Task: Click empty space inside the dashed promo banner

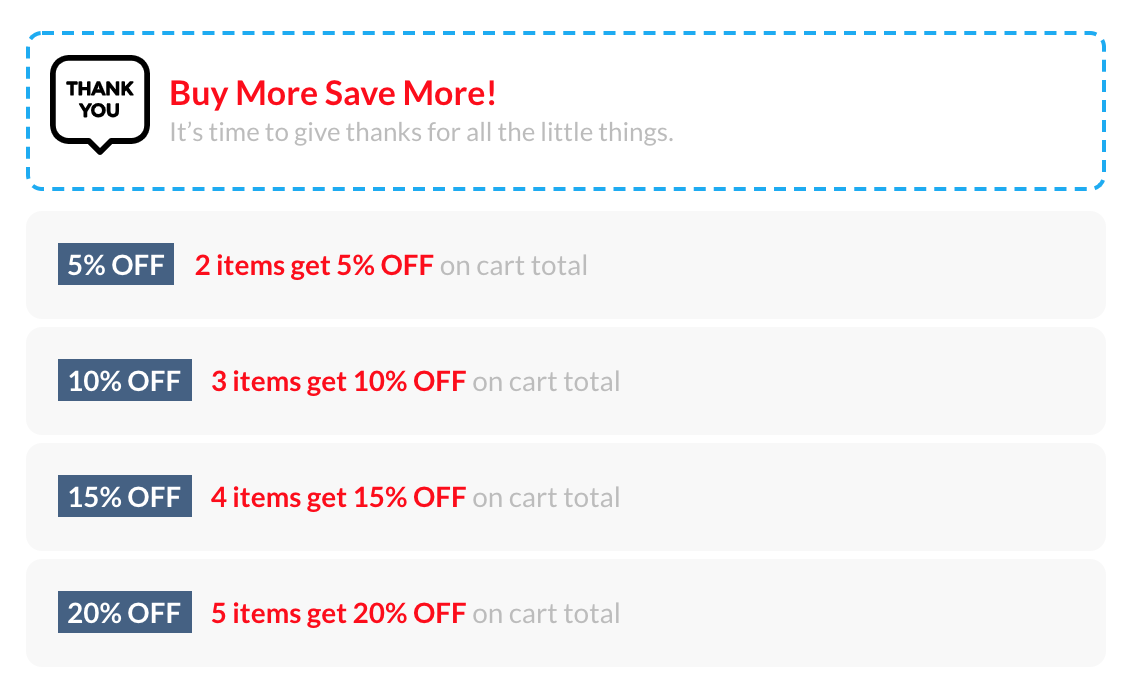Action: [880, 110]
